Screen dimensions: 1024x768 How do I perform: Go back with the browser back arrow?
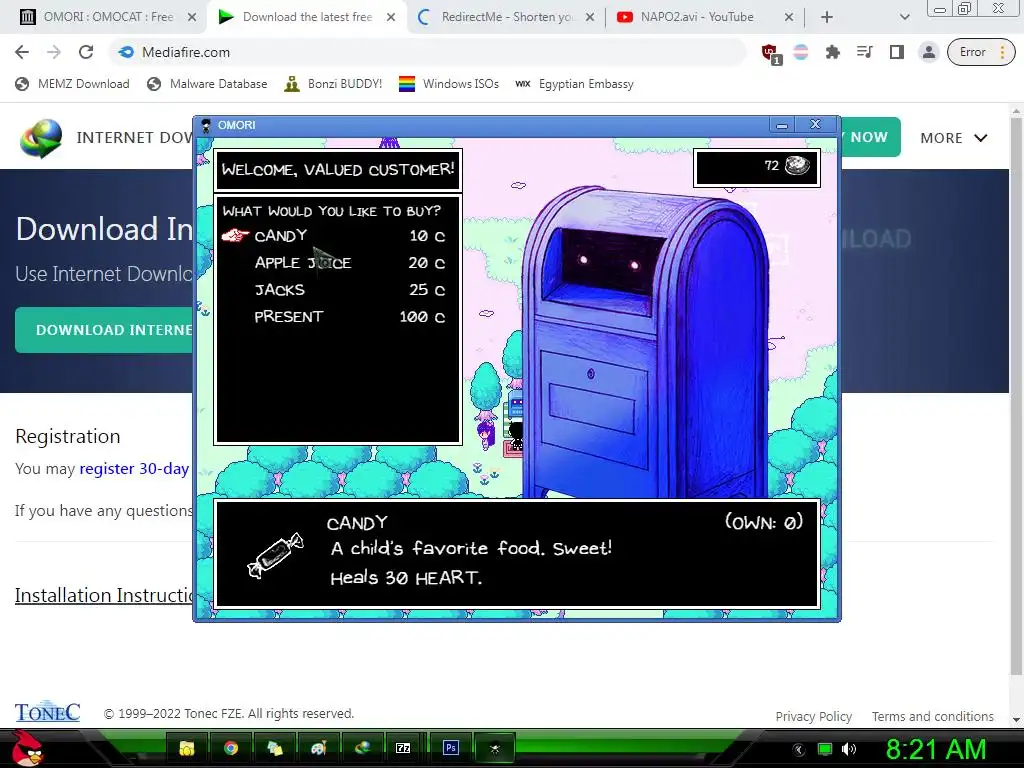(22, 52)
